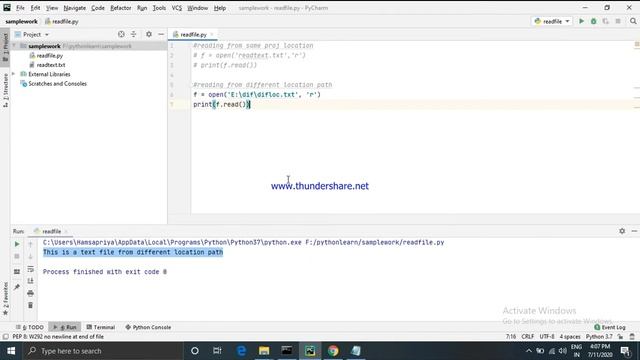This screenshot has height=360, width=640.
Task: Launch Microsoft Edge from taskbar
Action: [x=241, y=351]
